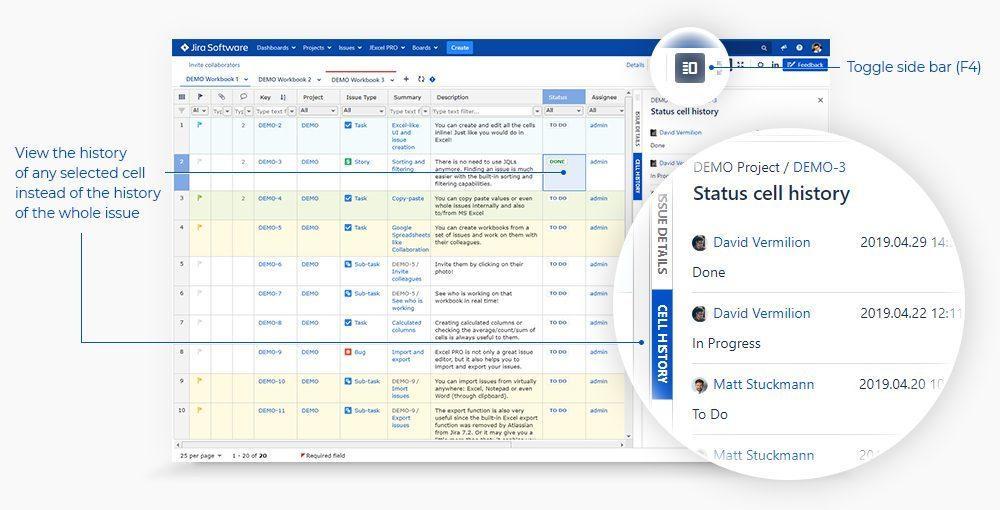This screenshot has width=1000, height=510.
Task: Click the green flag on DEMO-2 row
Action: 200,126
